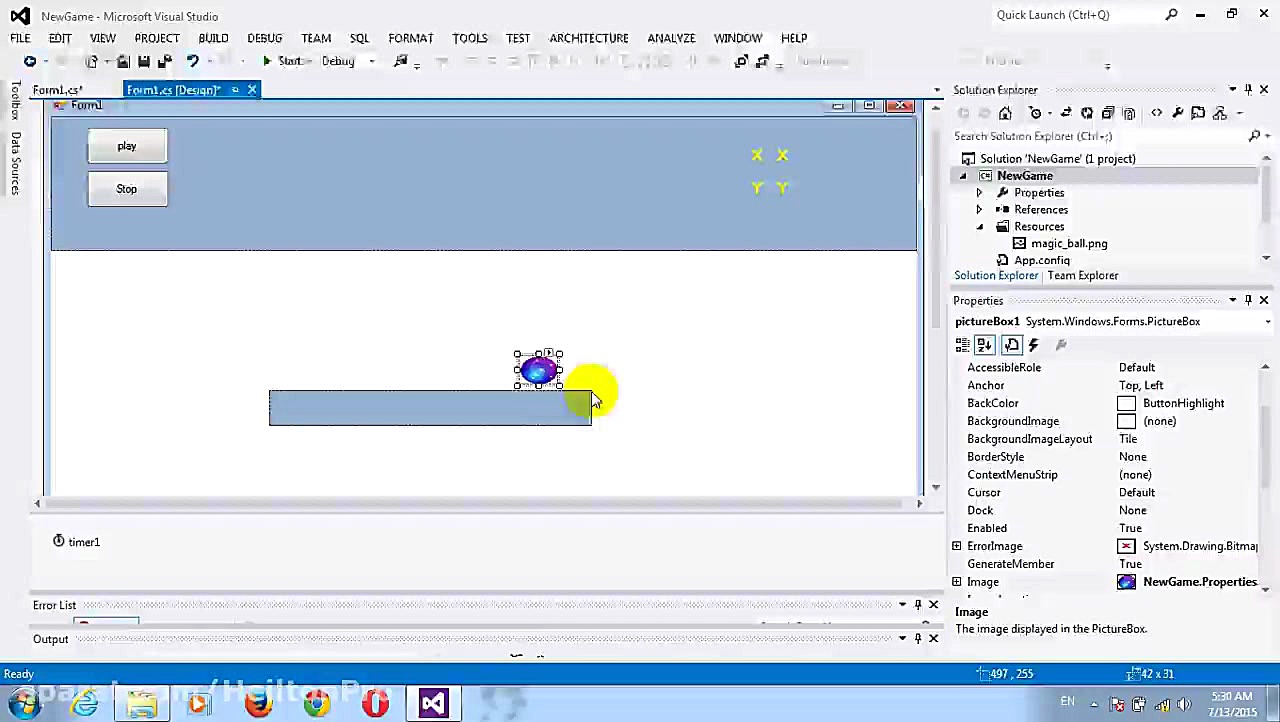Click Pending Changes Filter clock icon in Solution Explorer
1280x722 pixels.
click(1036, 113)
